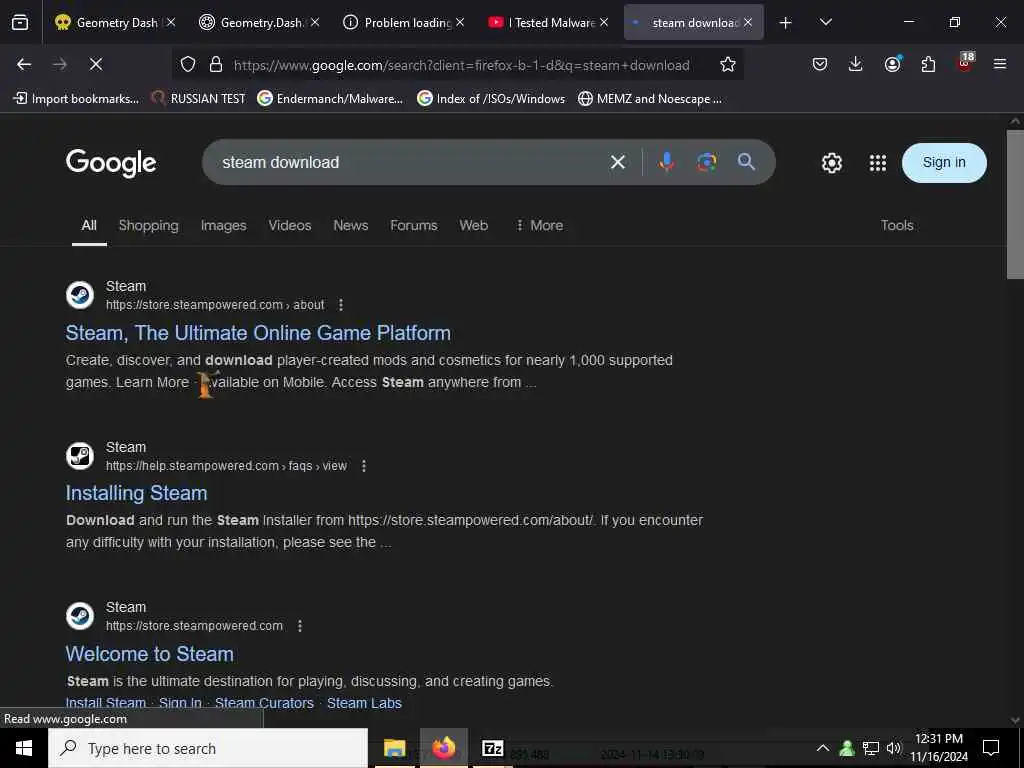This screenshot has width=1024, height=768.
Task: Open options for Welcome to Steam result
Action: tap(300, 626)
